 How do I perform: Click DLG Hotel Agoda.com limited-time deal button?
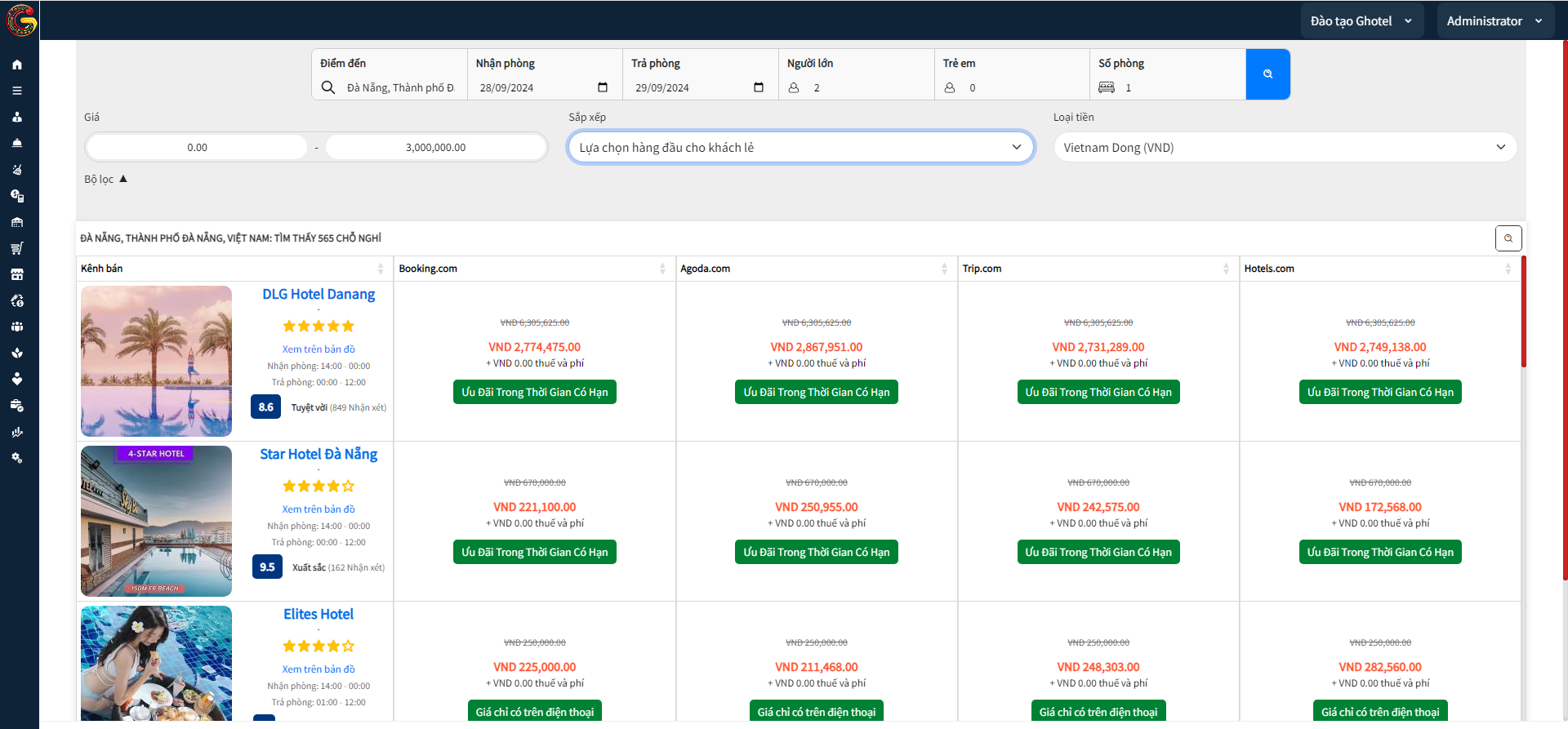click(x=817, y=392)
